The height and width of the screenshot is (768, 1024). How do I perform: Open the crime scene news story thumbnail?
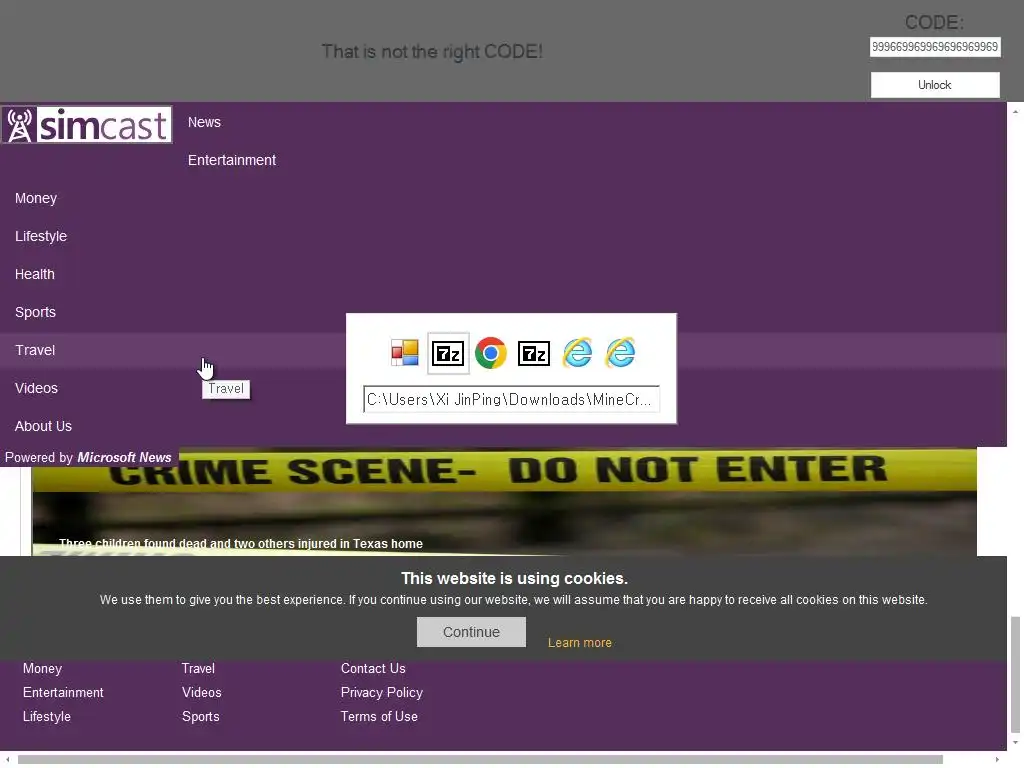[x=504, y=502]
